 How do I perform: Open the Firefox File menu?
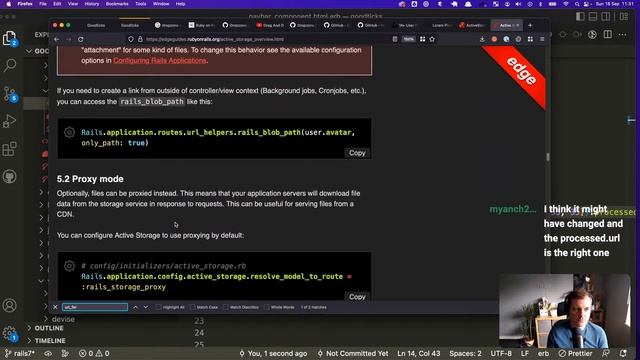click(42, 4)
